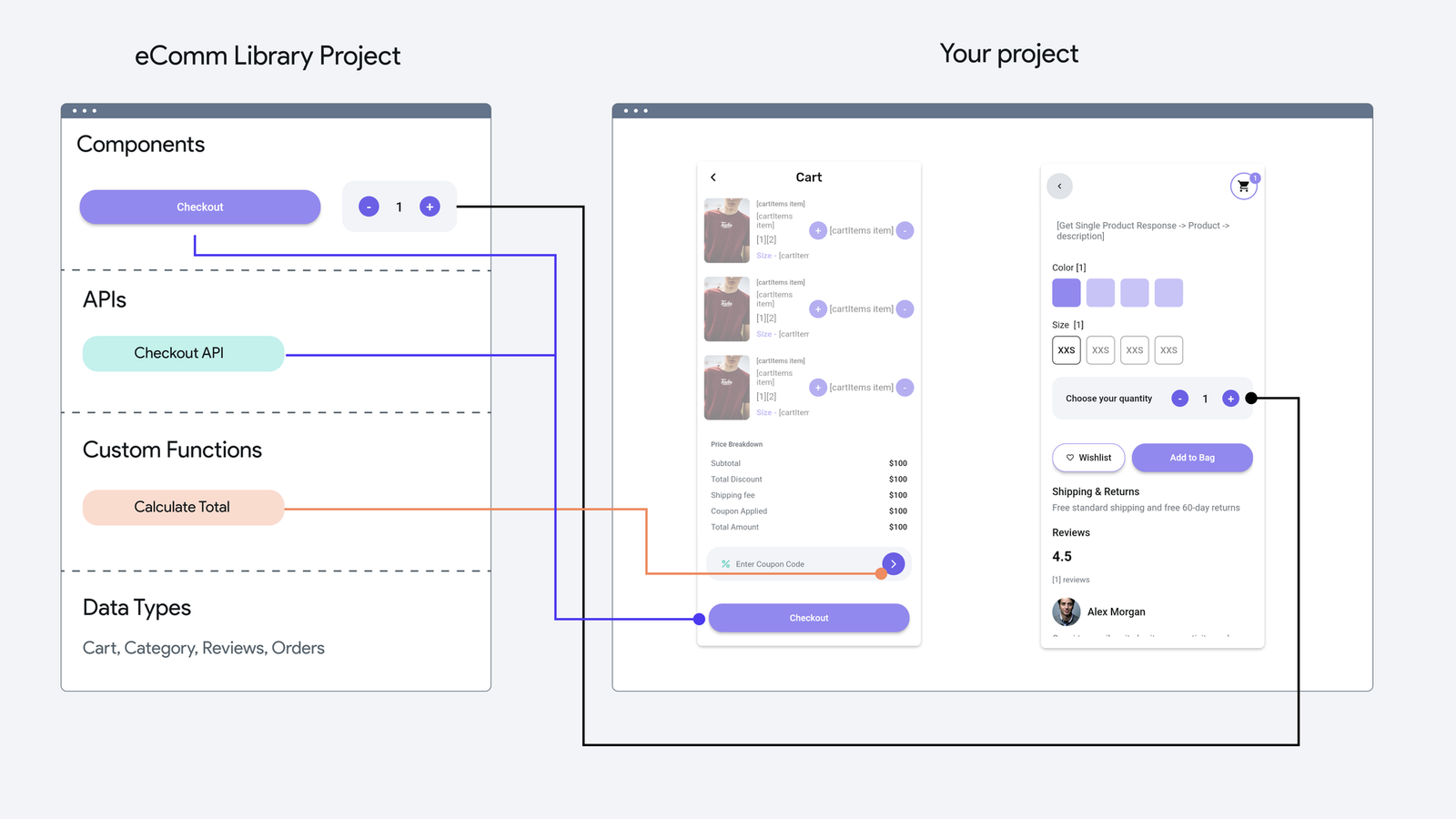This screenshot has width=1456, height=819.
Task: Select the darkest purple color swatch
Action: (1066, 292)
